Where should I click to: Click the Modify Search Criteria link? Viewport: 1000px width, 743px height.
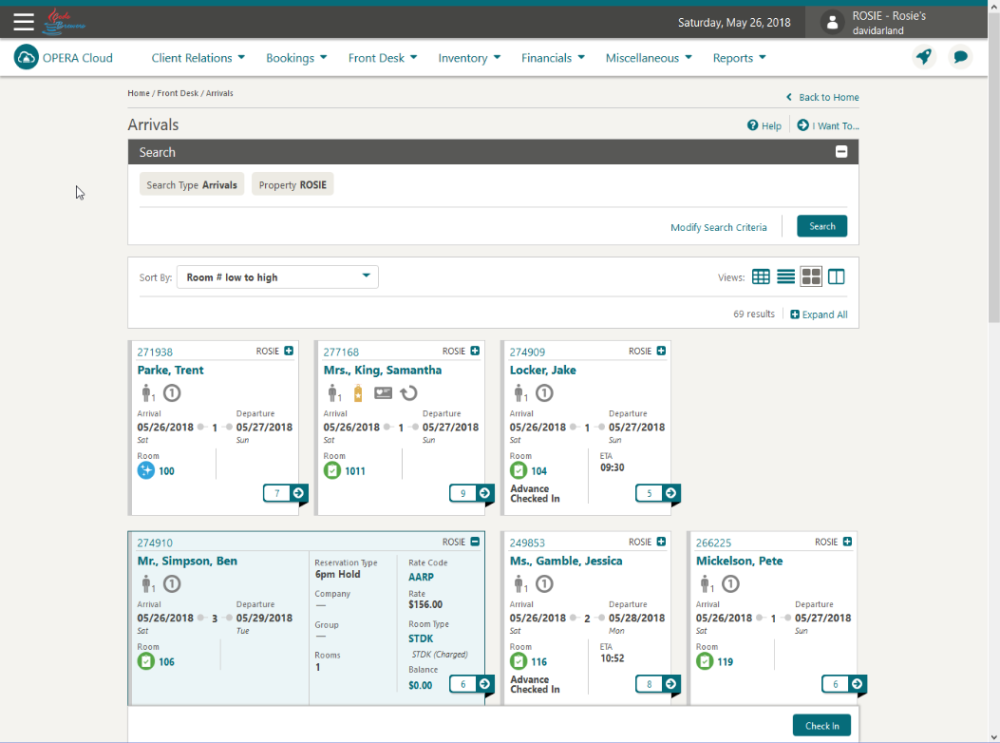point(719,227)
